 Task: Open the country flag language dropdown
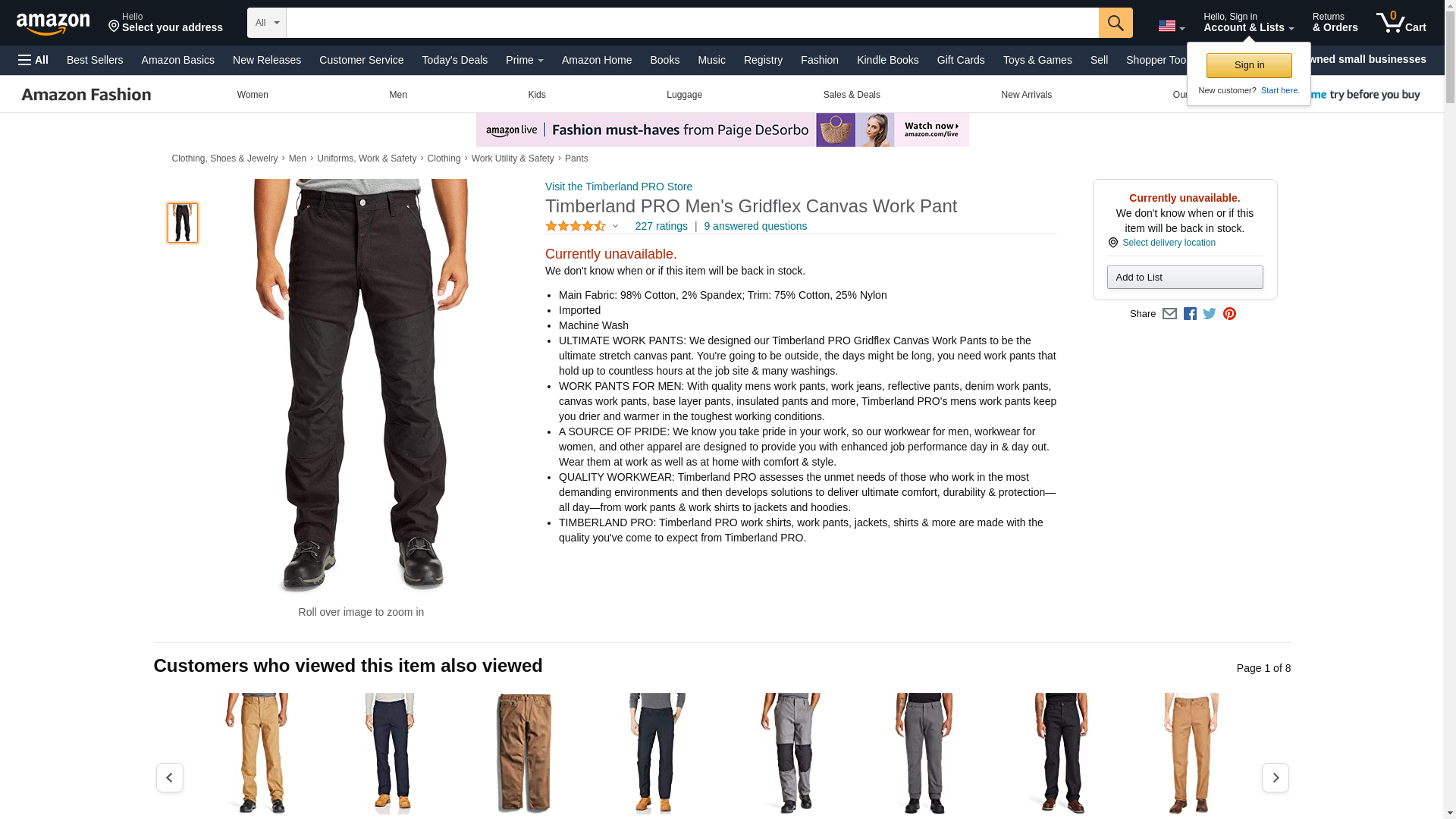[1171, 26]
